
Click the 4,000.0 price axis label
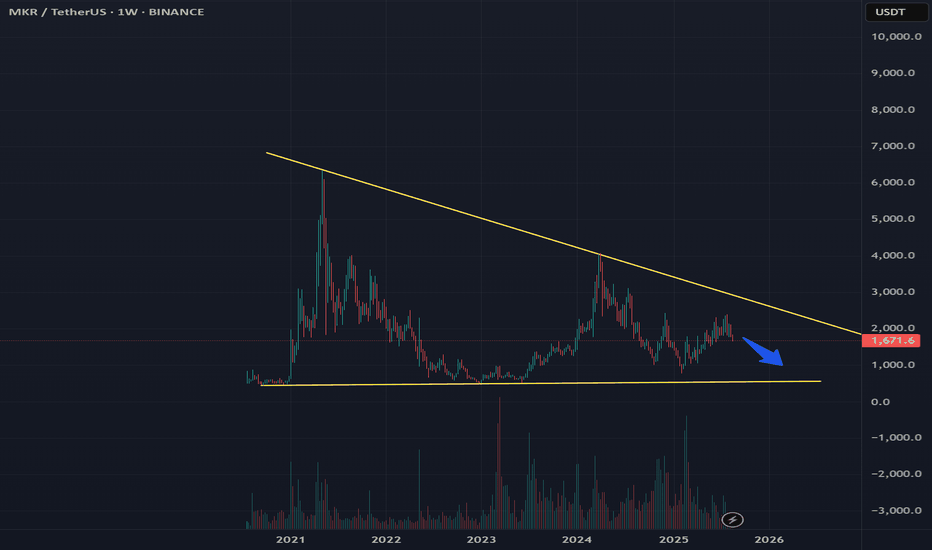(x=893, y=256)
